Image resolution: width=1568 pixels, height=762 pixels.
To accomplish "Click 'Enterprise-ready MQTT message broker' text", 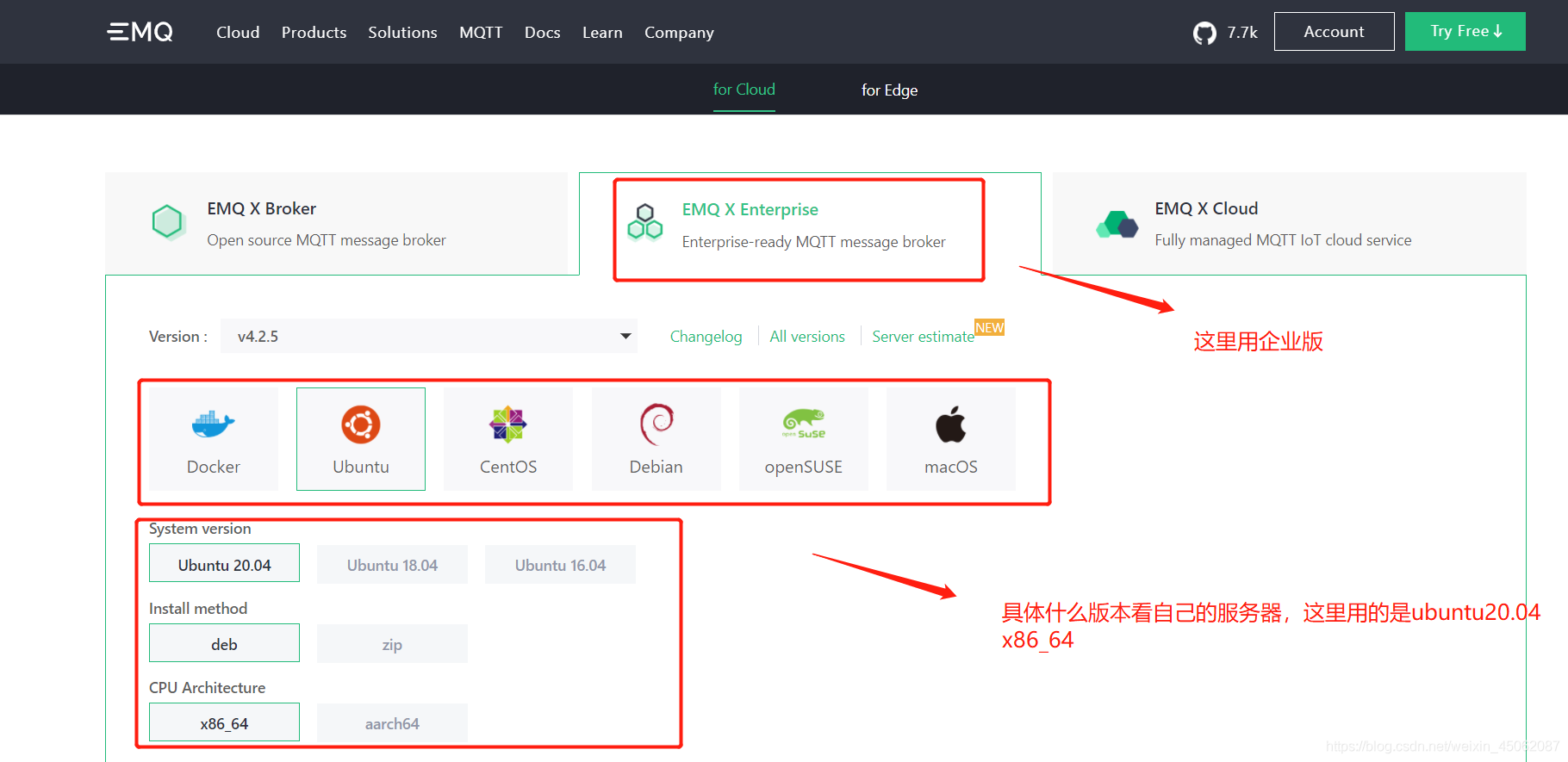I will pyautogui.click(x=814, y=242).
